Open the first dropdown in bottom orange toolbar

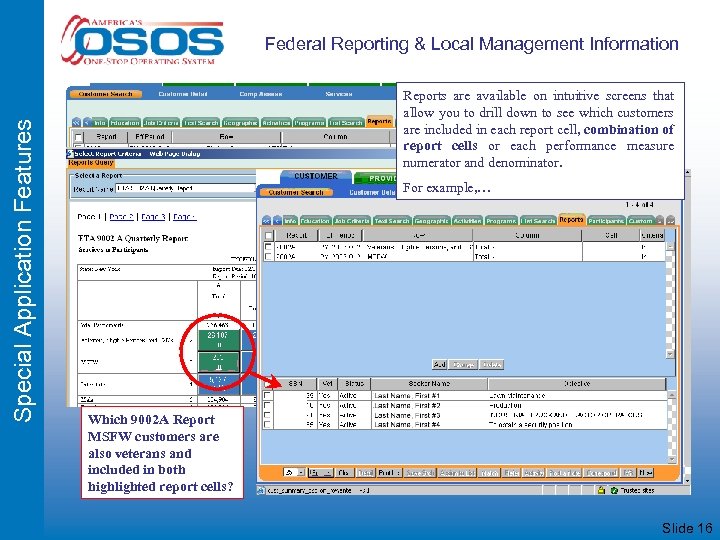pyautogui.click(x=295, y=472)
